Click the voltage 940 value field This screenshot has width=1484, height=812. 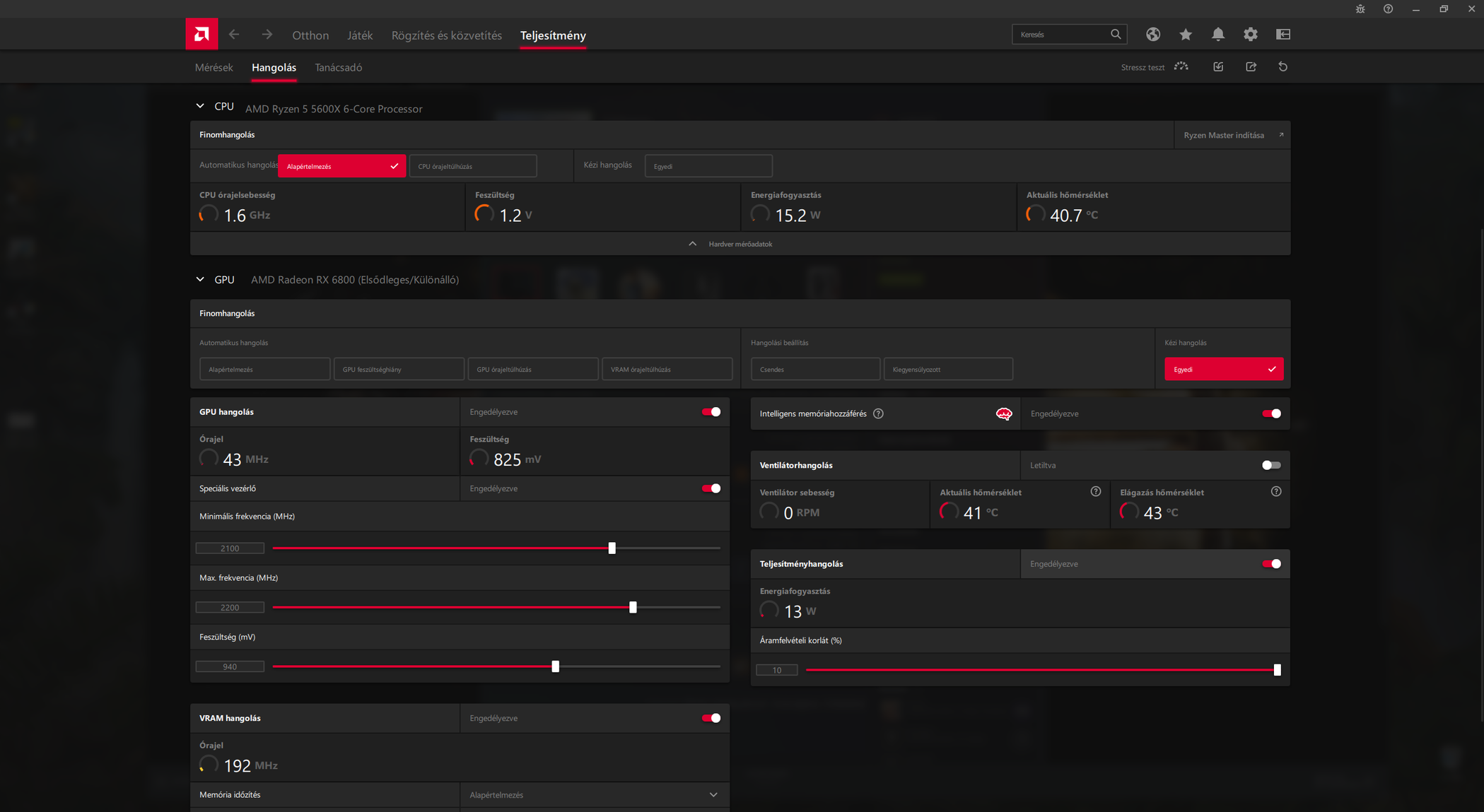click(x=230, y=666)
